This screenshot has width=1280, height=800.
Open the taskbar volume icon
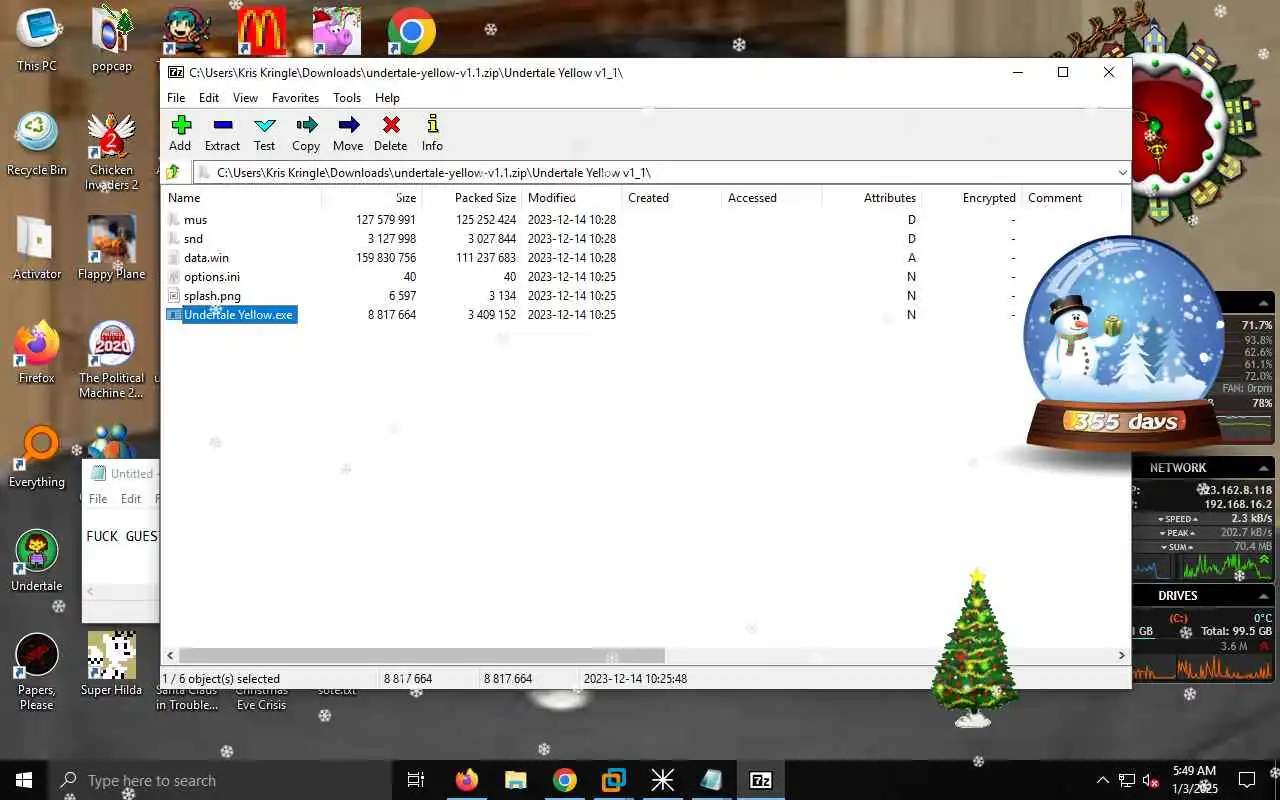click(x=1151, y=780)
